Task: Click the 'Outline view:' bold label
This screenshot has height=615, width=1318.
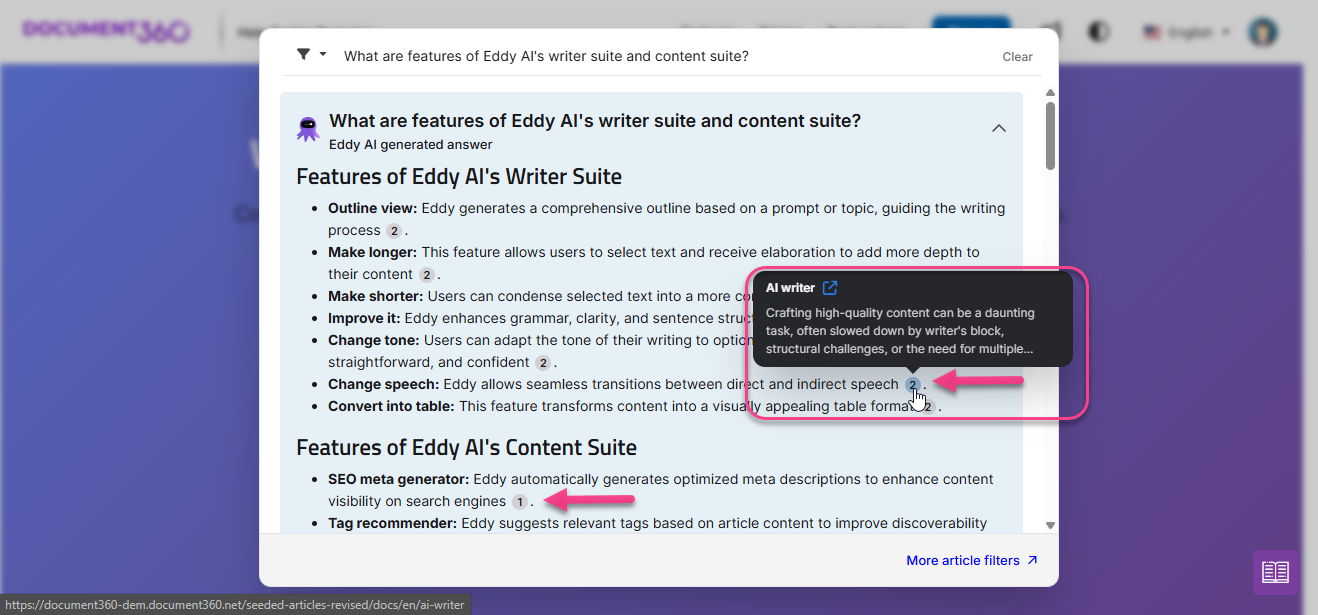Action: [x=372, y=209]
